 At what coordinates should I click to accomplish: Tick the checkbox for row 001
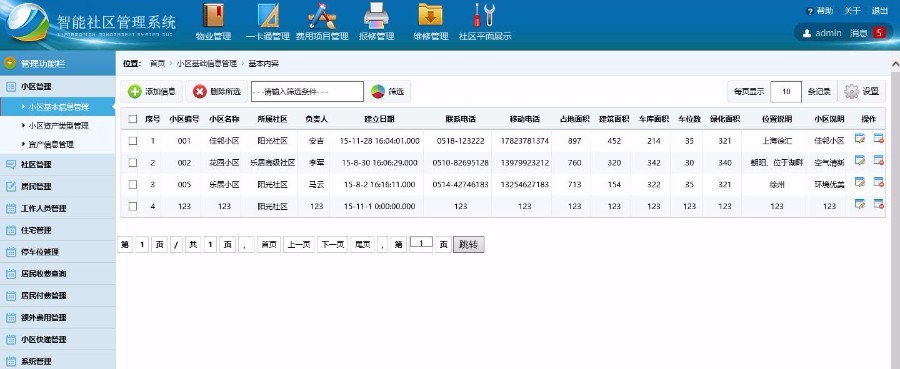133,141
